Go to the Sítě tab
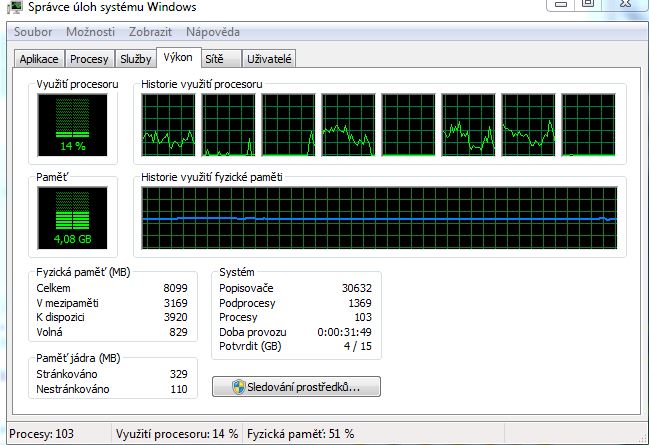This screenshot has width=649, height=445. click(x=215, y=59)
